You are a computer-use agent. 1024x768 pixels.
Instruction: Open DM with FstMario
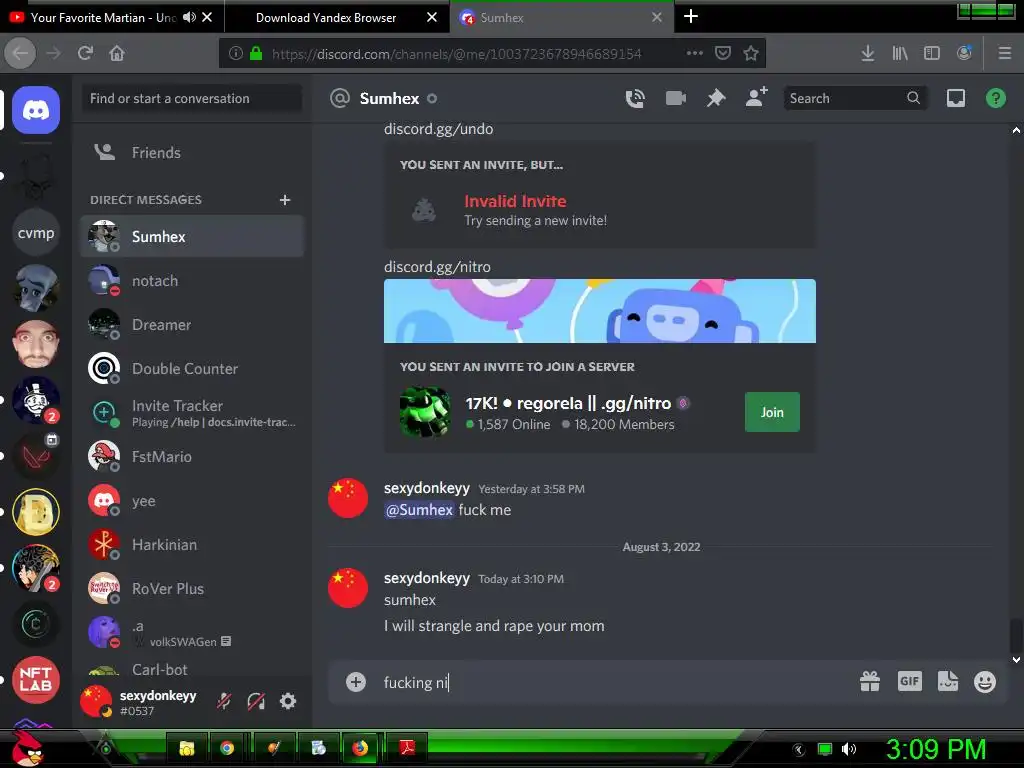point(192,456)
